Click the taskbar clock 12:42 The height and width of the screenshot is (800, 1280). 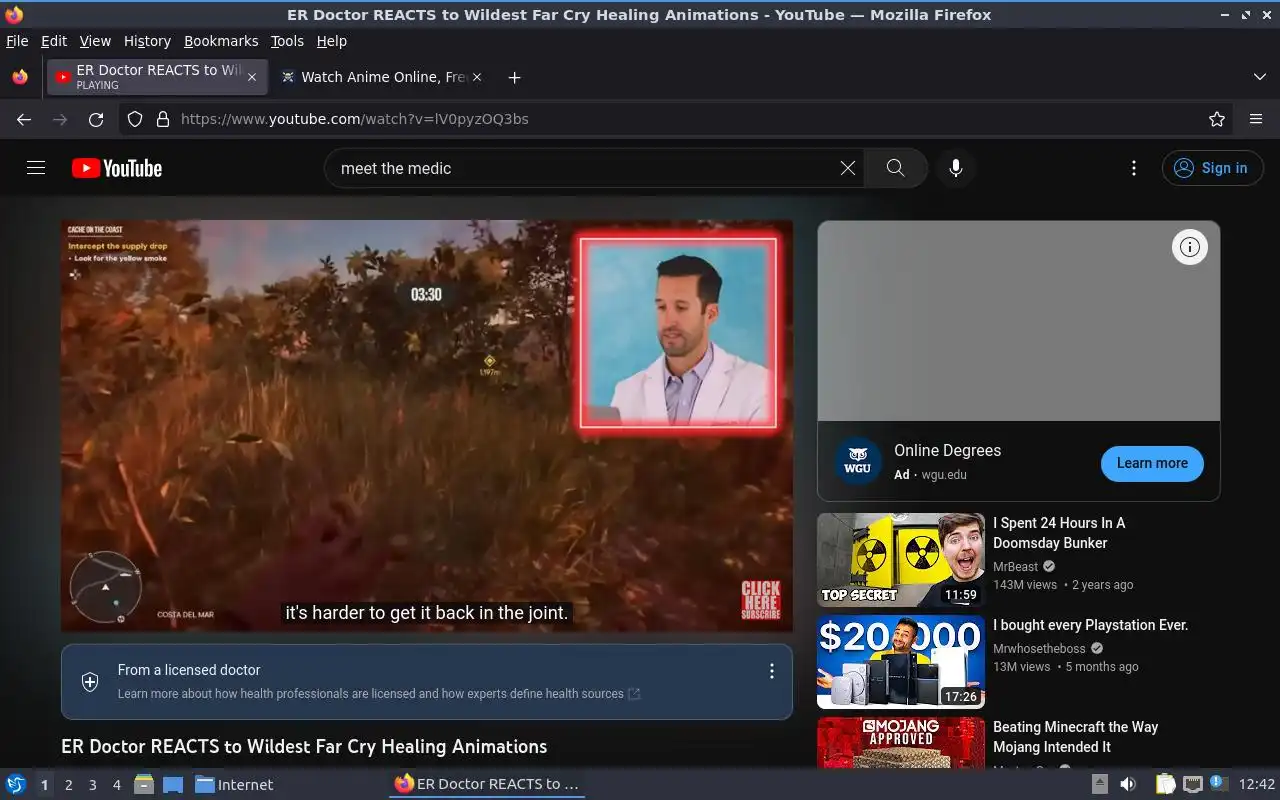[x=1257, y=784]
